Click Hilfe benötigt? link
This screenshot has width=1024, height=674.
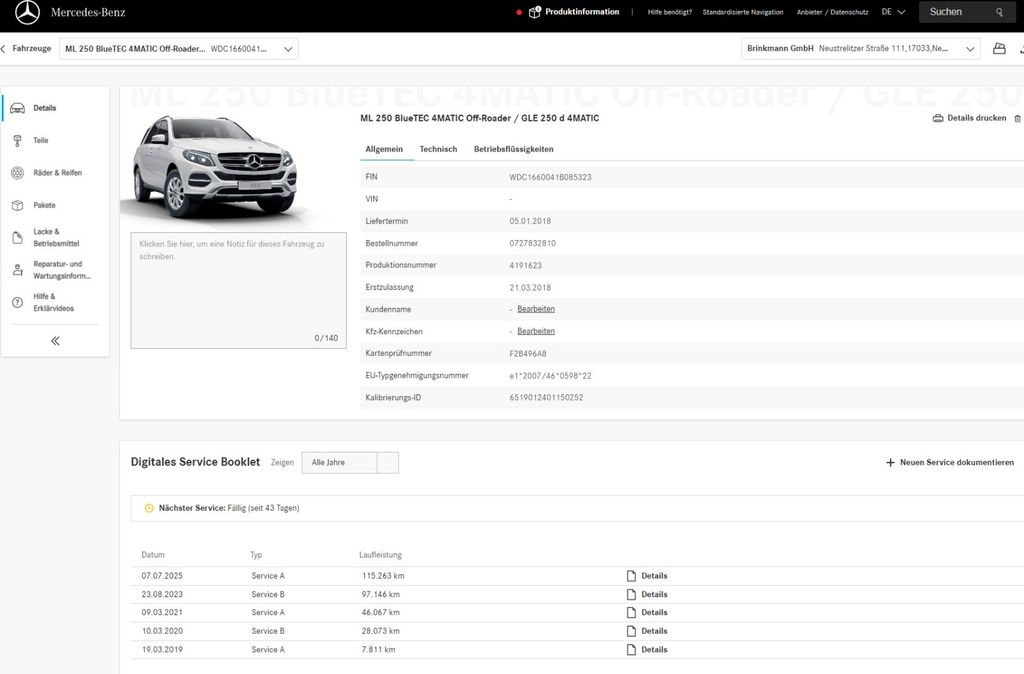(x=669, y=12)
